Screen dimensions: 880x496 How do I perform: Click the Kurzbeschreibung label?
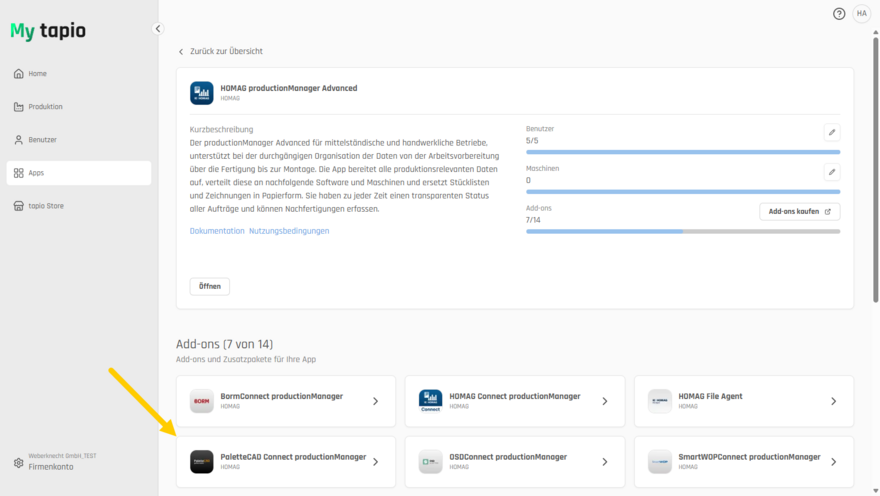click(x=221, y=129)
